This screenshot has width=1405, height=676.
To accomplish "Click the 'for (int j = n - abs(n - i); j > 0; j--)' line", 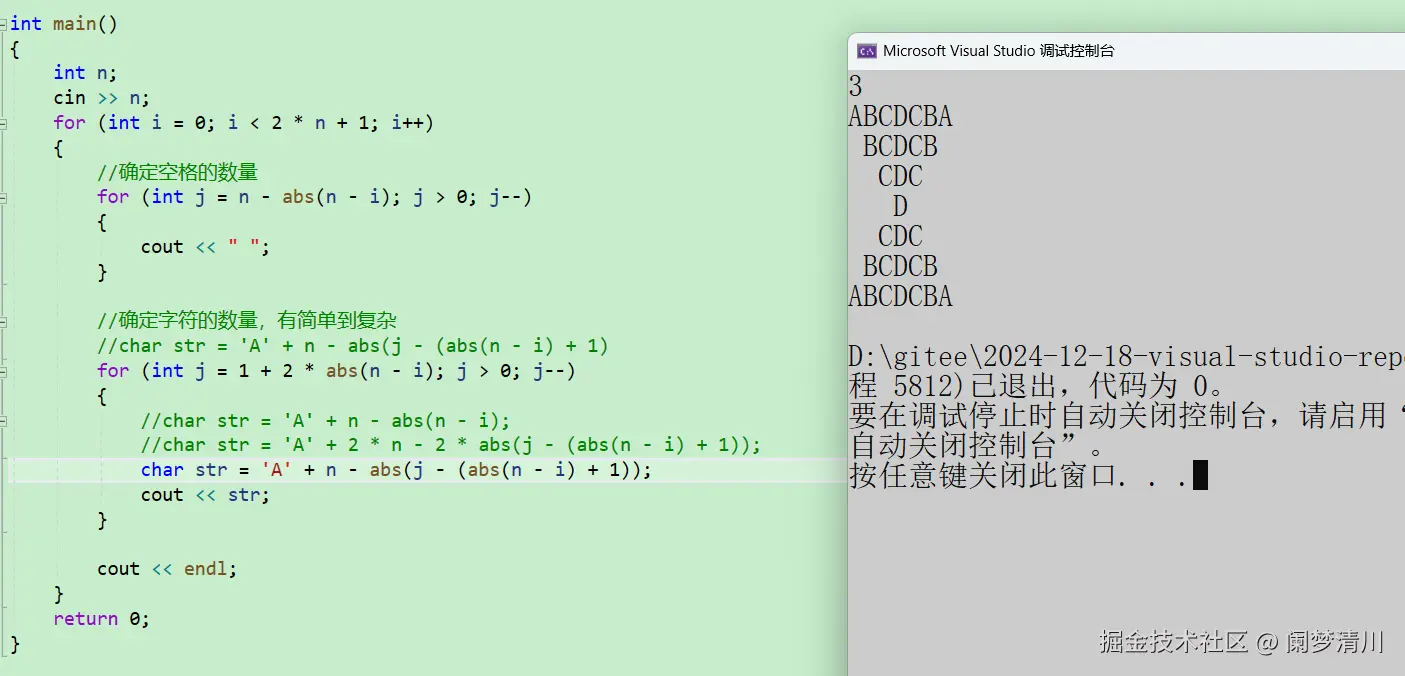I will (x=314, y=197).
